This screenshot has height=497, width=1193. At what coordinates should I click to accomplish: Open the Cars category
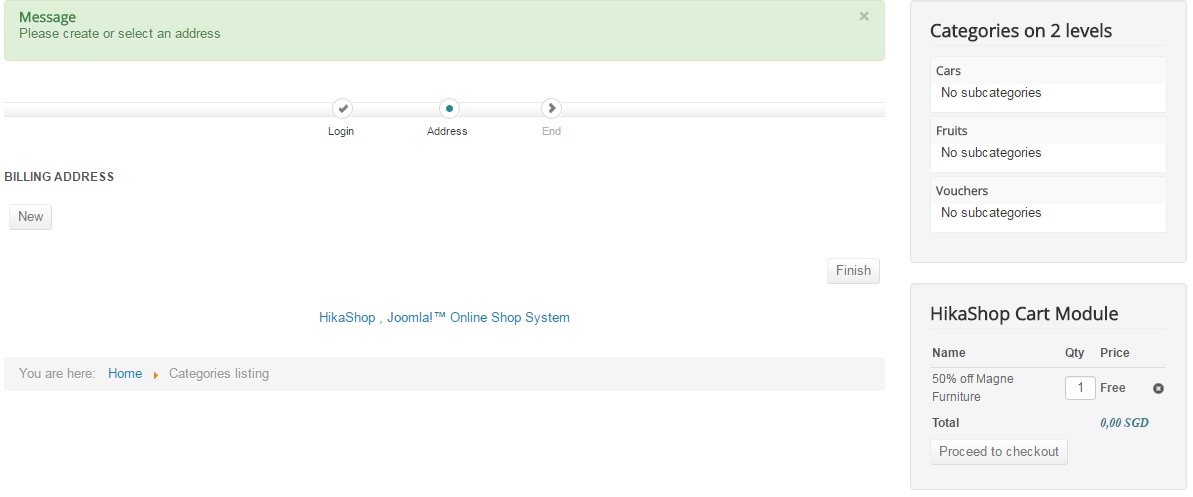948,71
